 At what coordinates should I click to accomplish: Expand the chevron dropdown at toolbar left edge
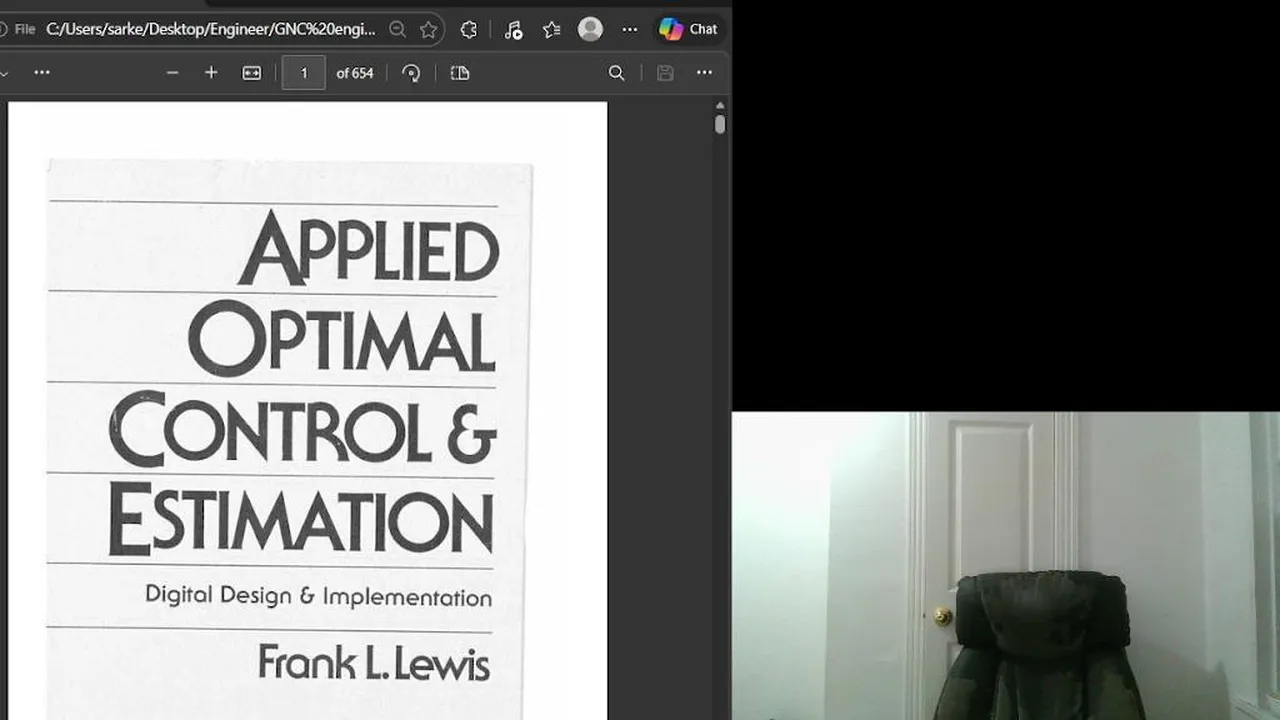(4, 73)
